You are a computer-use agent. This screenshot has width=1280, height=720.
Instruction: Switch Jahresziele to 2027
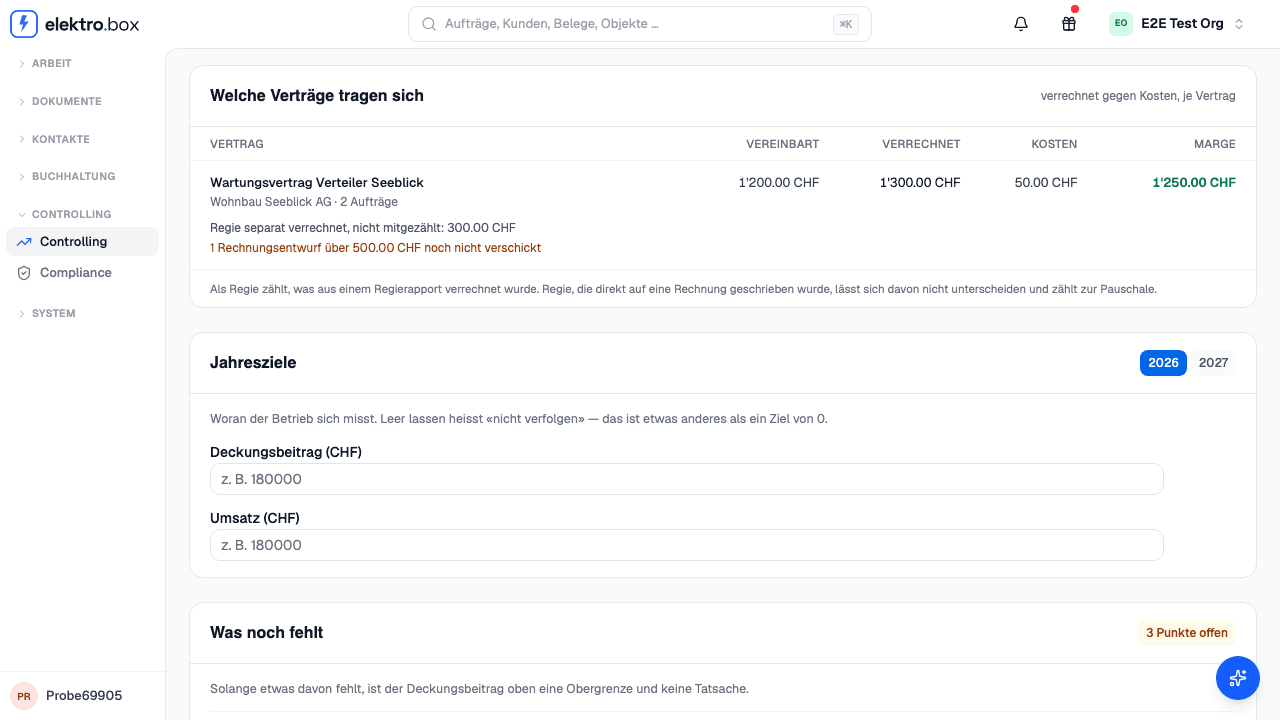coord(1213,363)
